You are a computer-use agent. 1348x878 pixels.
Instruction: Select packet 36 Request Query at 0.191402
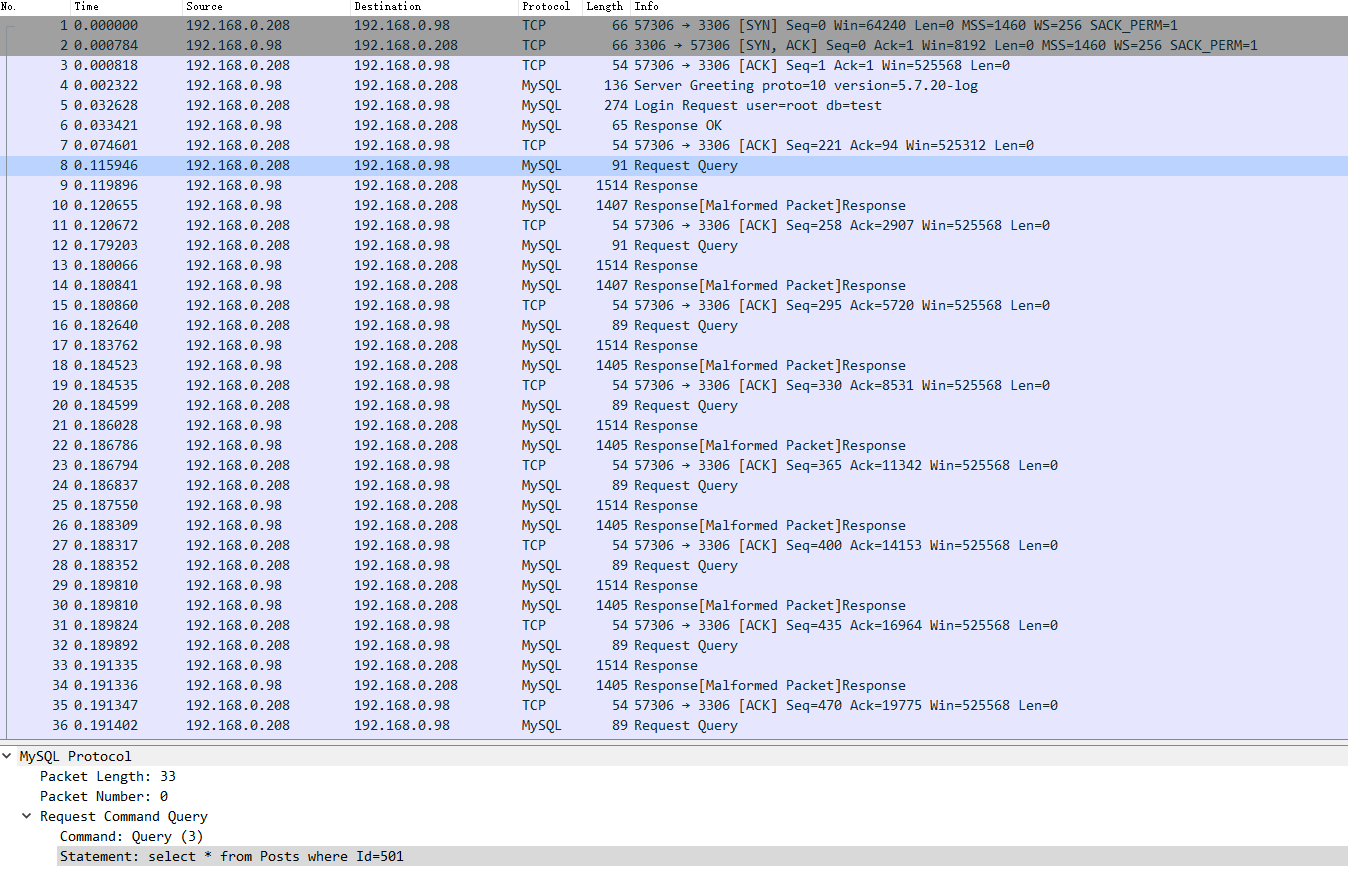(674, 725)
